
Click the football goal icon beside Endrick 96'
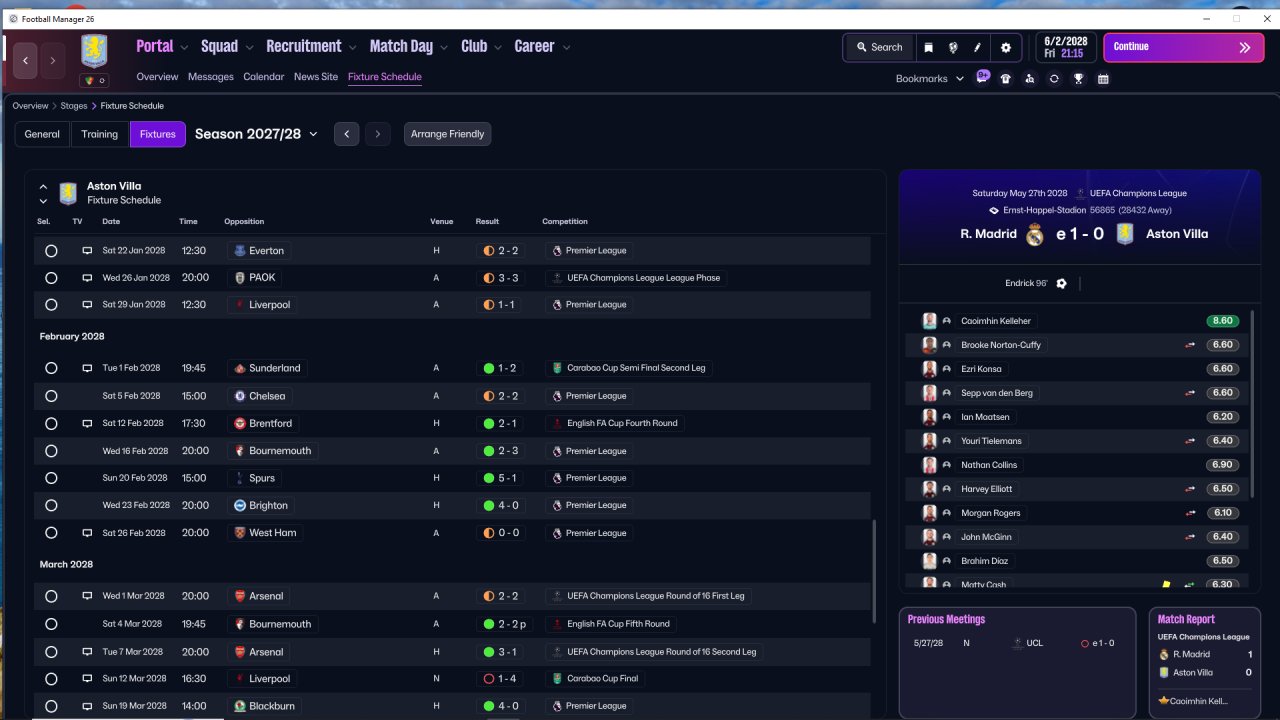(1061, 283)
